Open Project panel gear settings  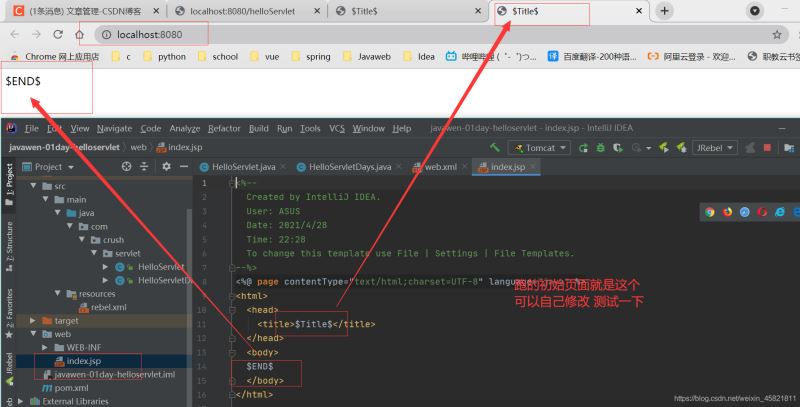click(166, 166)
